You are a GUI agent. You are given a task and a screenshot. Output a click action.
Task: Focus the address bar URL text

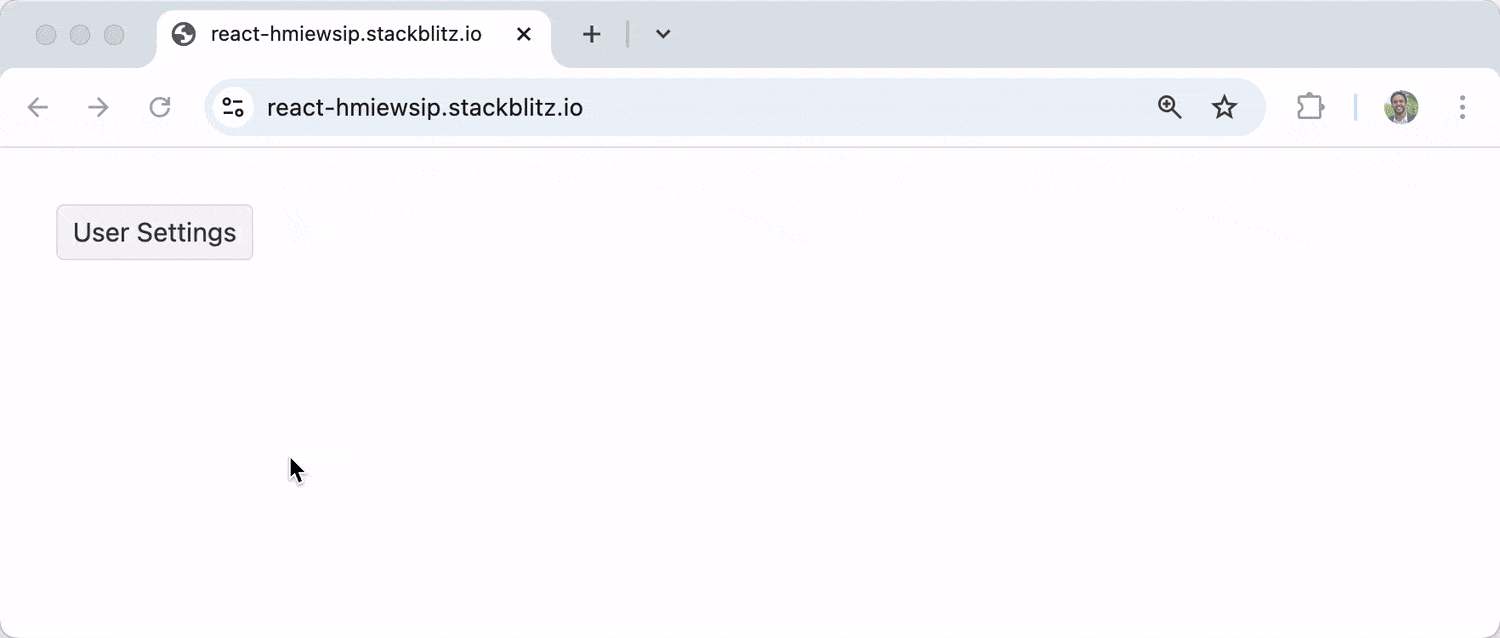pos(425,107)
